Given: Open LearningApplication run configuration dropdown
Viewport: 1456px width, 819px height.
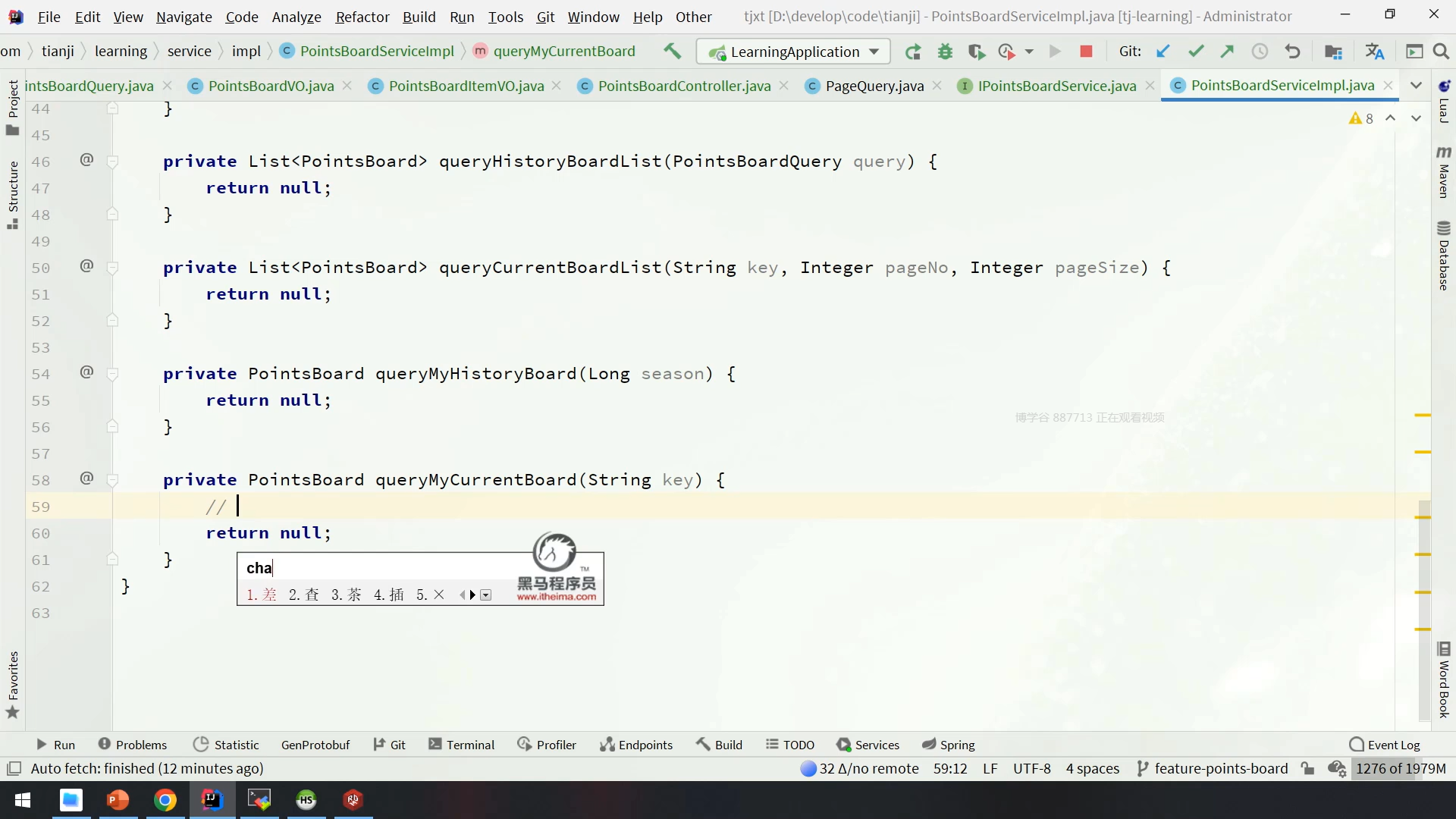Looking at the screenshot, I should click(x=793, y=52).
